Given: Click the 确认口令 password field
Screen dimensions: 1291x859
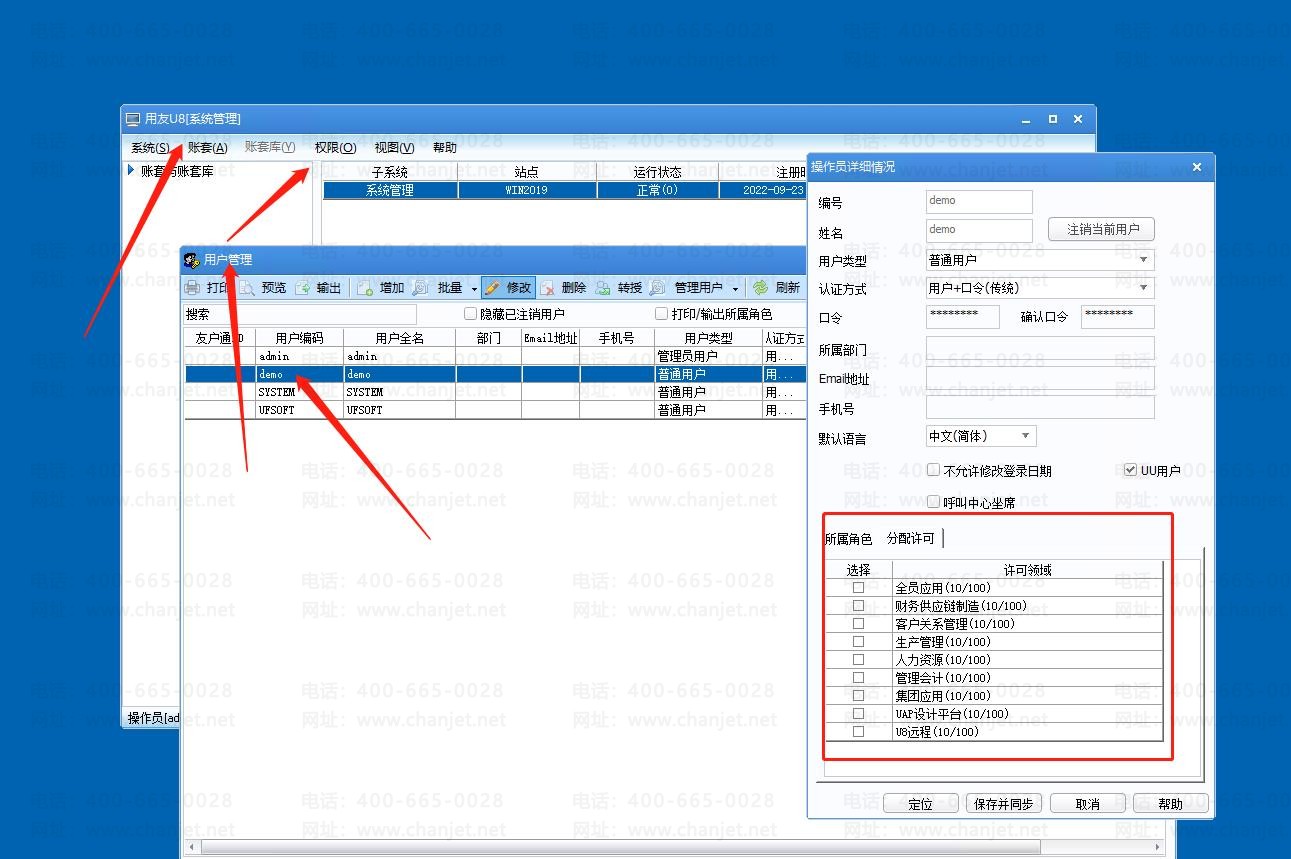Looking at the screenshot, I should [x=1118, y=317].
